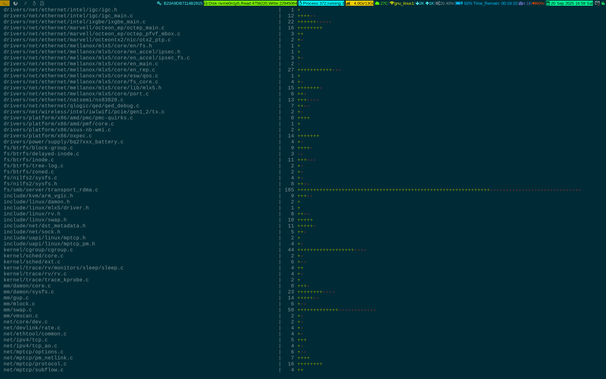
Task: Click the fs/btrfs/tree-log.c file path
Action: (33, 166)
